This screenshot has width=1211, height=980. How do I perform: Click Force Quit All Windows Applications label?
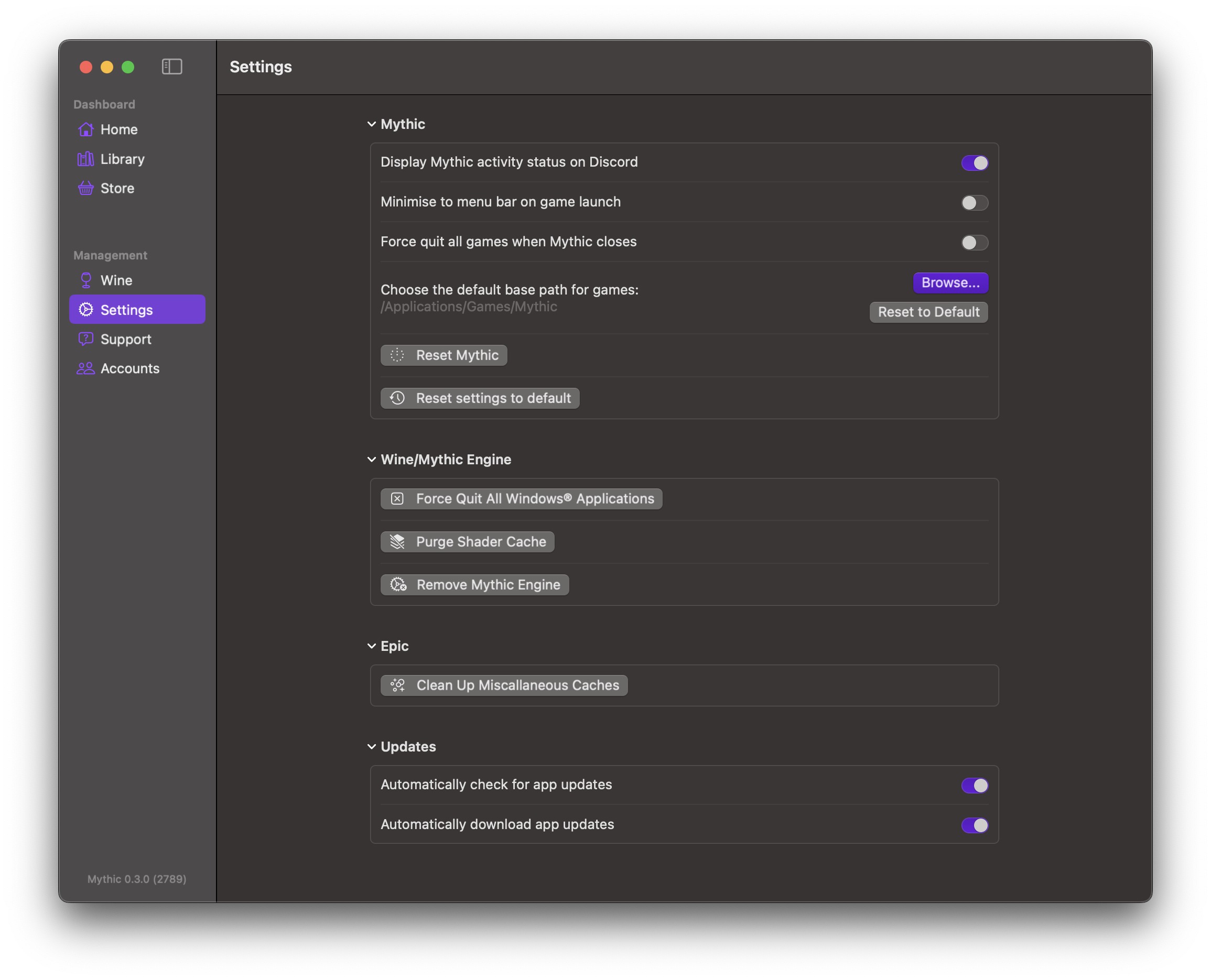click(x=535, y=498)
